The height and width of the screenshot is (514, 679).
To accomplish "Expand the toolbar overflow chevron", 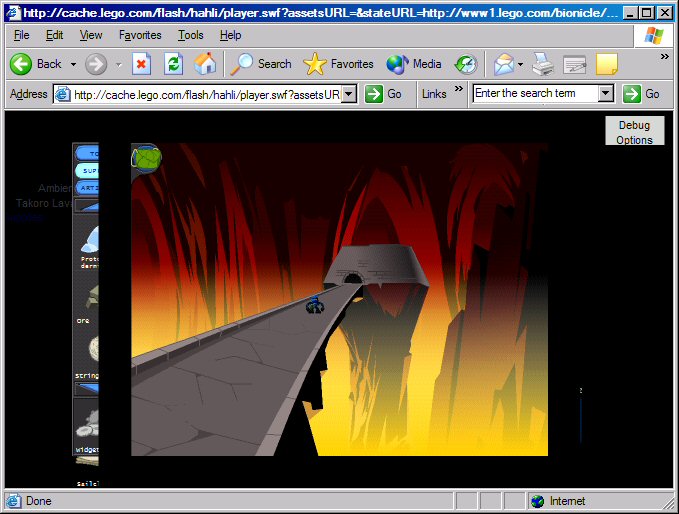I will click(664, 56).
